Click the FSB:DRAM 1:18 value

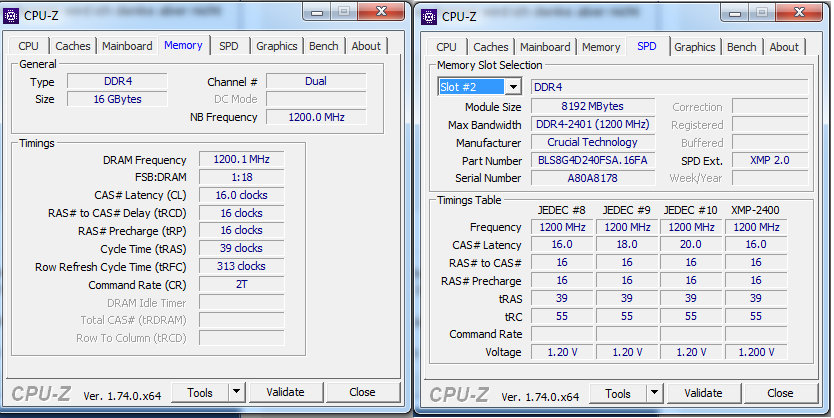[241, 177]
